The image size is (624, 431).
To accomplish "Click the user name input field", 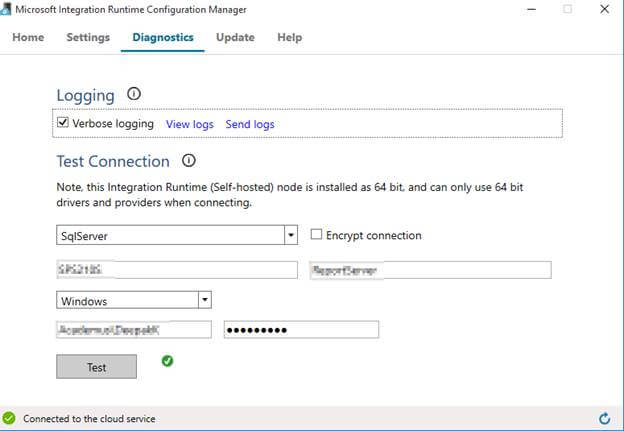I will [134, 330].
